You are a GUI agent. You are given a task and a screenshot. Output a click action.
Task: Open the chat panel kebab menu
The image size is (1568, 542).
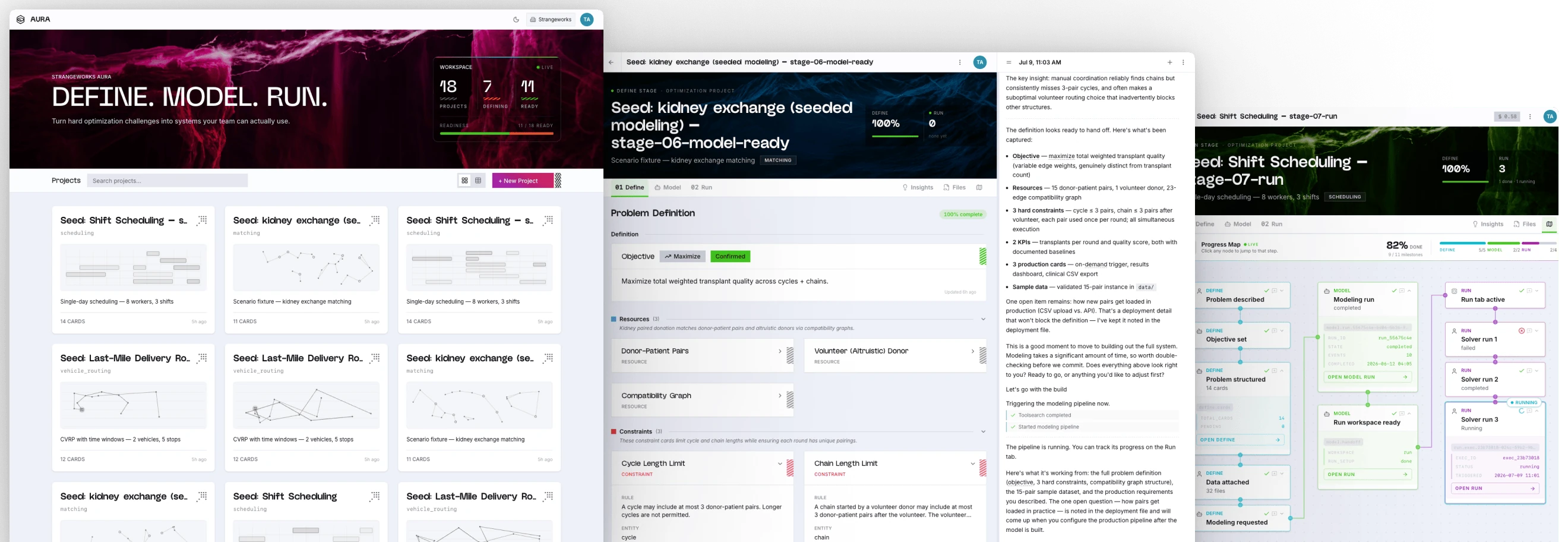click(1183, 63)
